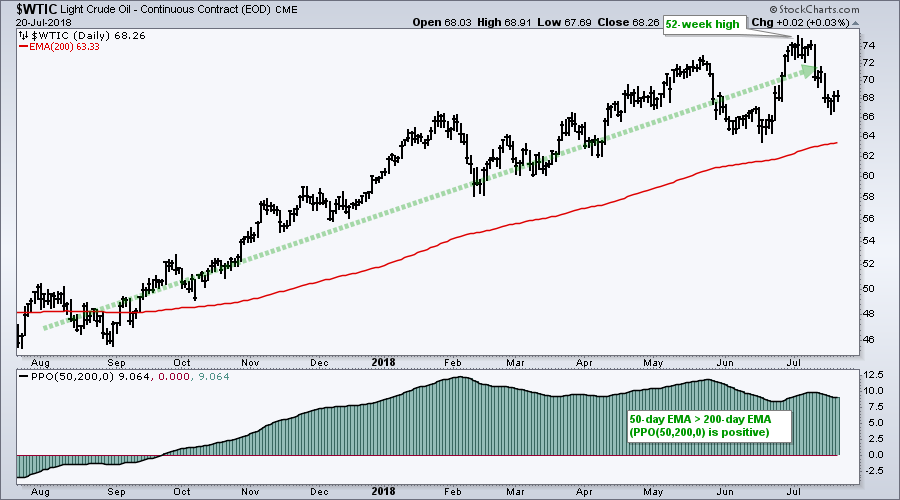This screenshot has width=900, height=500.
Task: Click the Nov label under the price panel
Action: click(250, 363)
